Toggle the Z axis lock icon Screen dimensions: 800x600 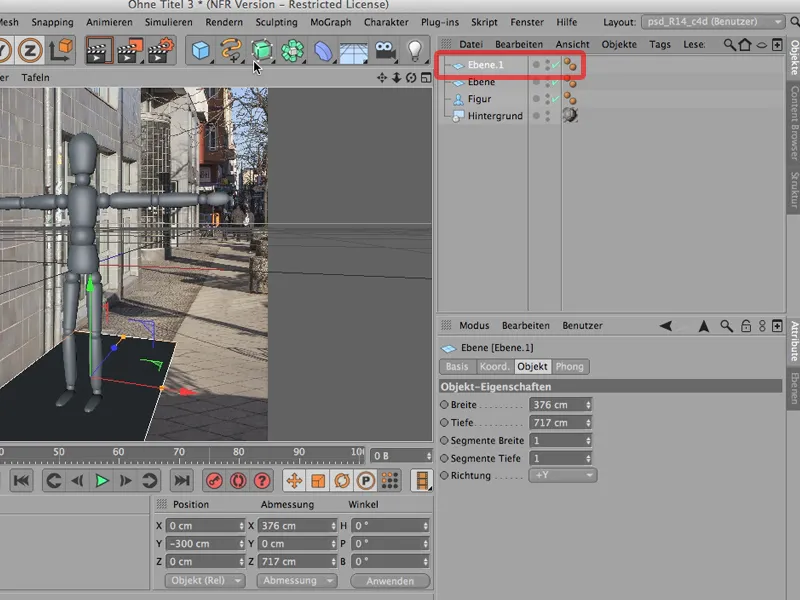pos(30,51)
